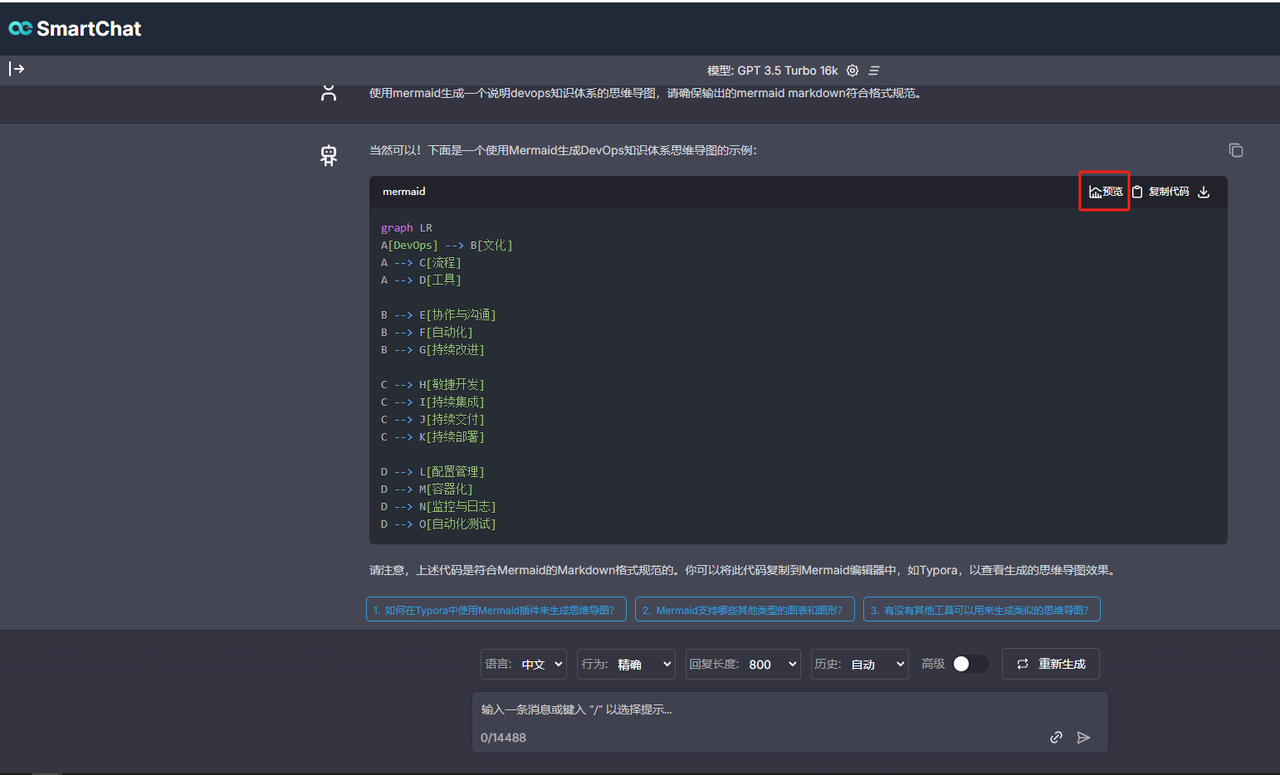
Task: Open the list menu icon beside model name
Action: click(874, 71)
